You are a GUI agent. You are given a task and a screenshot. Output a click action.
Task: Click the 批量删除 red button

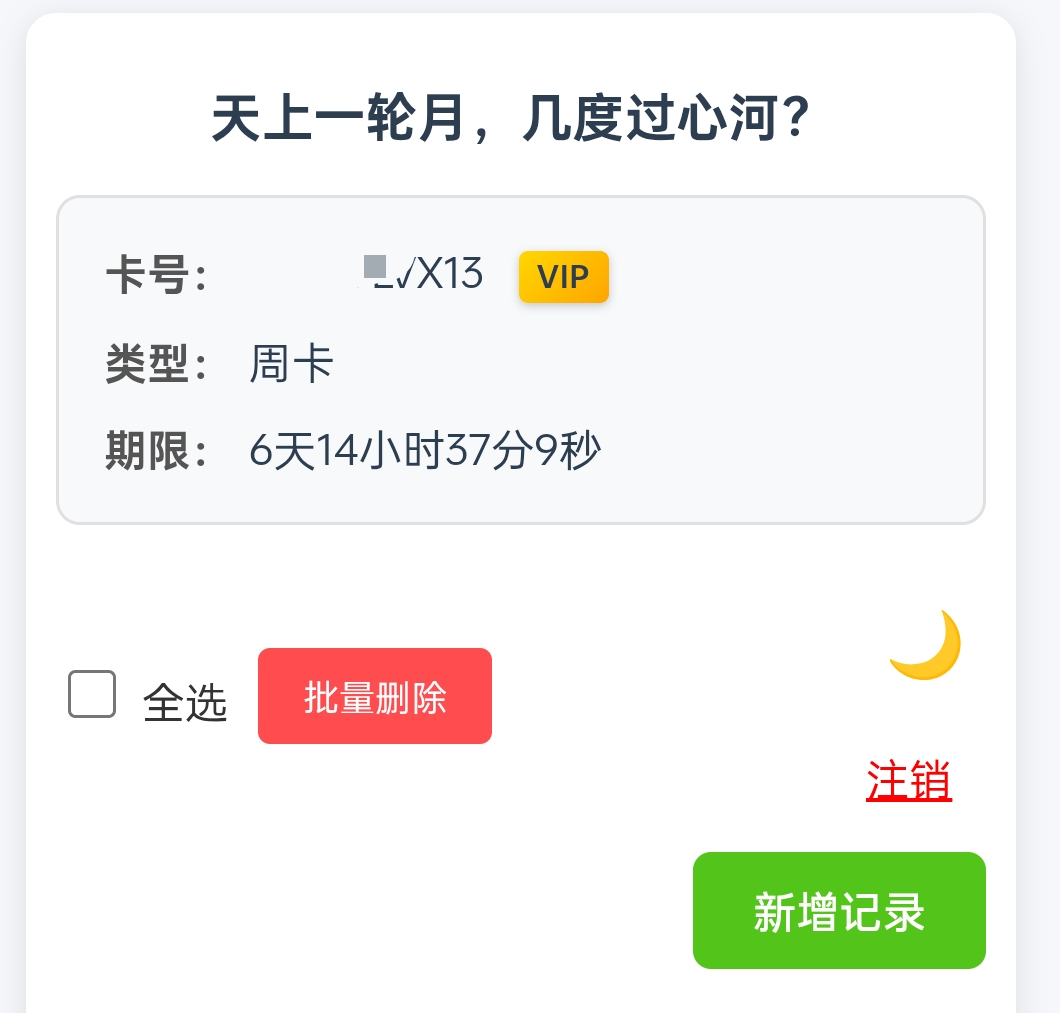click(374, 695)
